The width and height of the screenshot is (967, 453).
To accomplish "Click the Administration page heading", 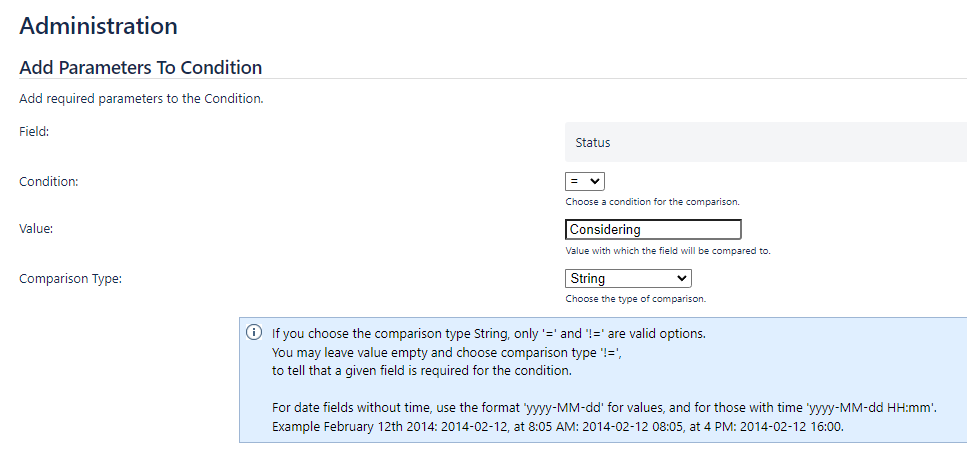I will (99, 26).
